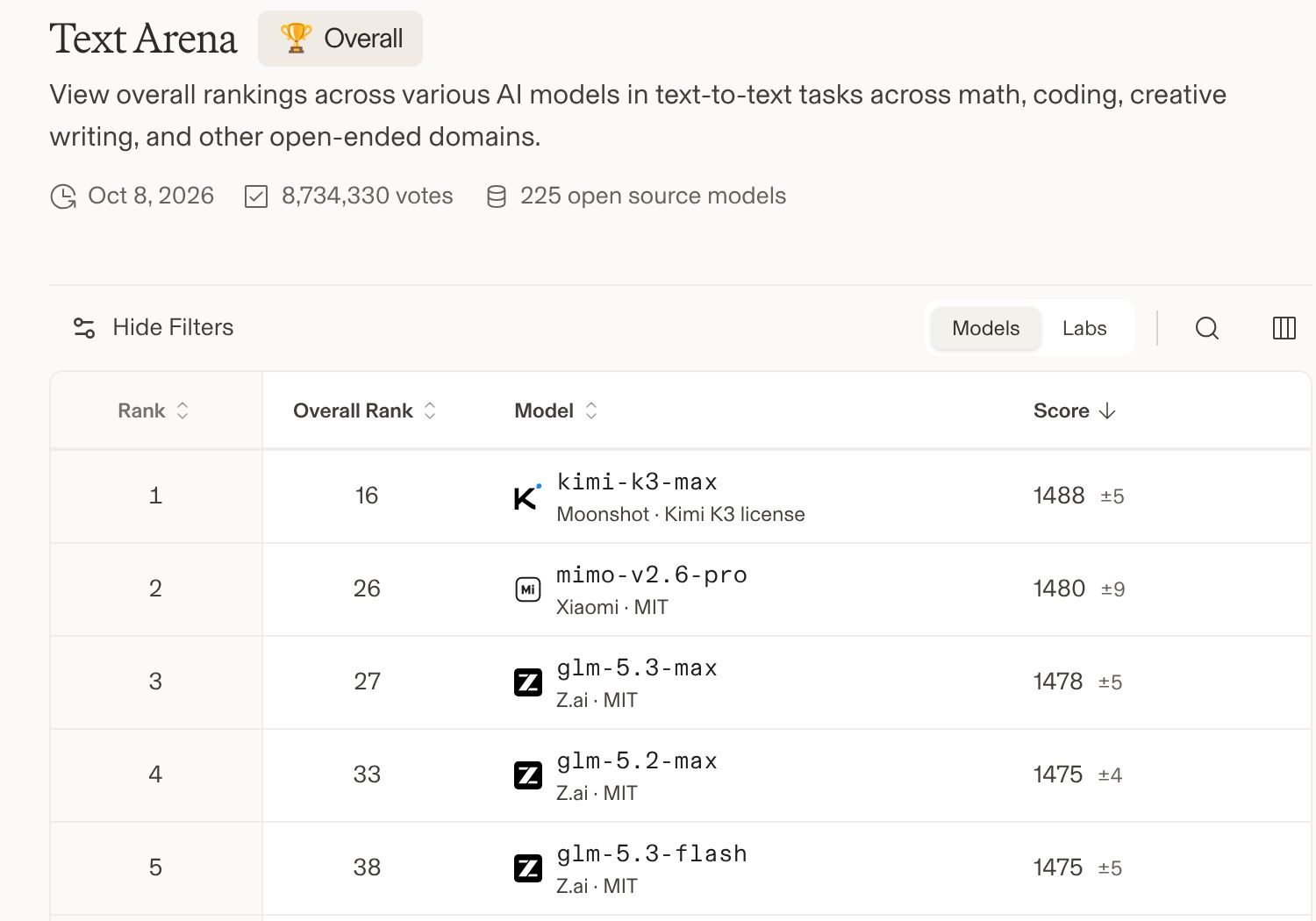Image resolution: width=1316 pixels, height=921 pixels.
Task: Click the checkbox icon beside the votes count
Action: pos(256,196)
